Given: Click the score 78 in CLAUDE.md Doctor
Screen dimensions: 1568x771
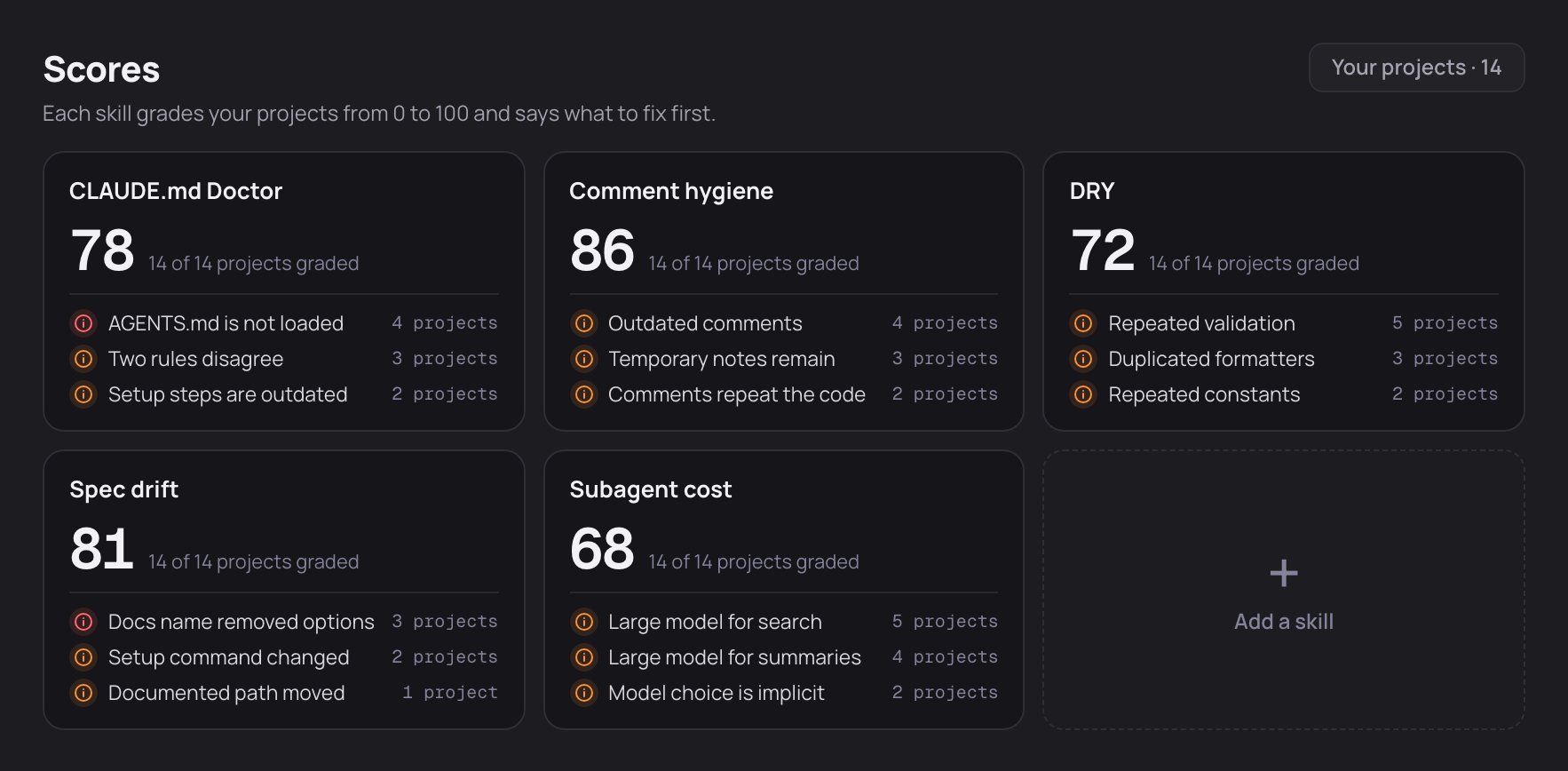Looking at the screenshot, I should pos(102,250).
